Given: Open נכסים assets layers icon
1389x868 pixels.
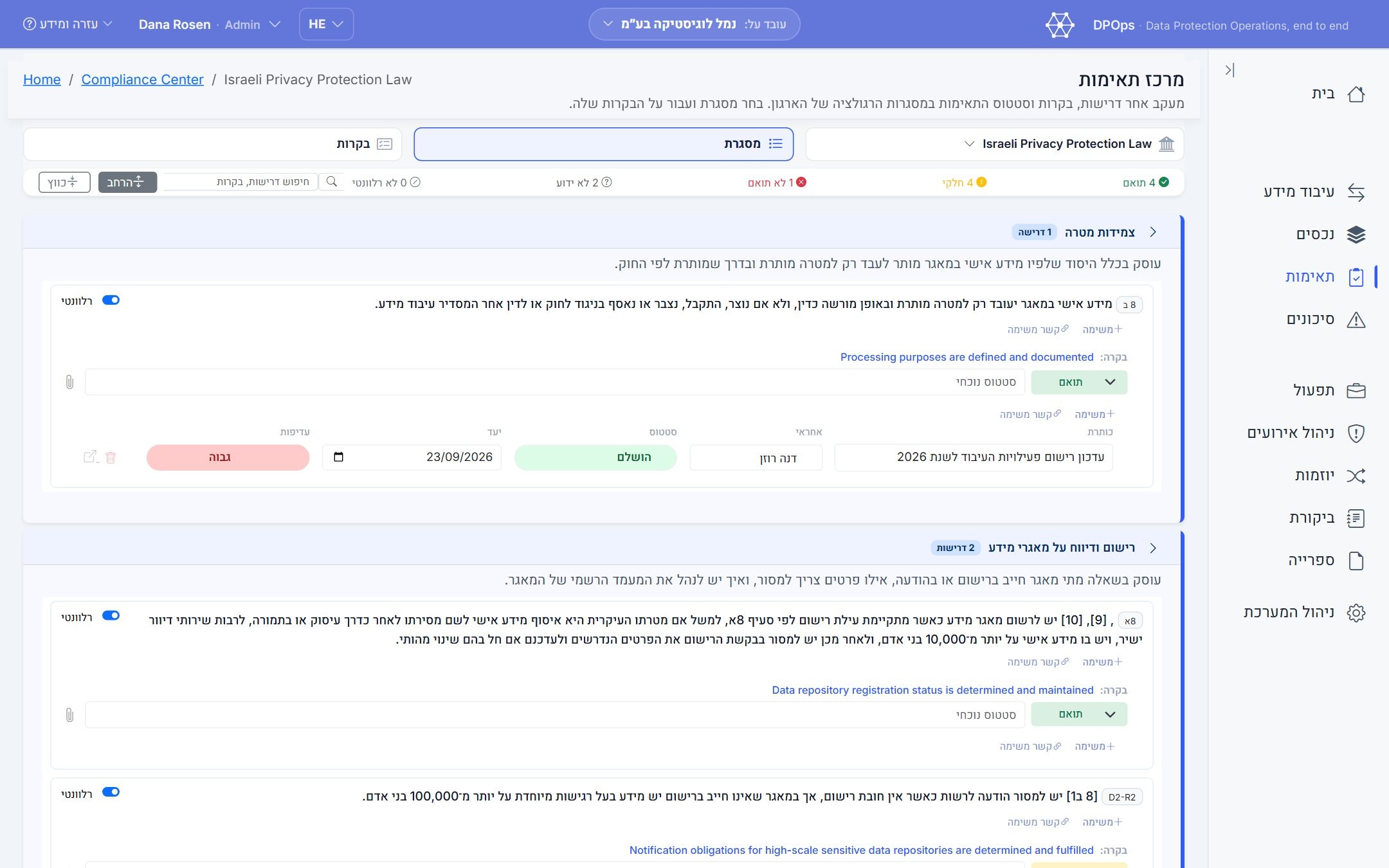Looking at the screenshot, I should (1356, 235).
